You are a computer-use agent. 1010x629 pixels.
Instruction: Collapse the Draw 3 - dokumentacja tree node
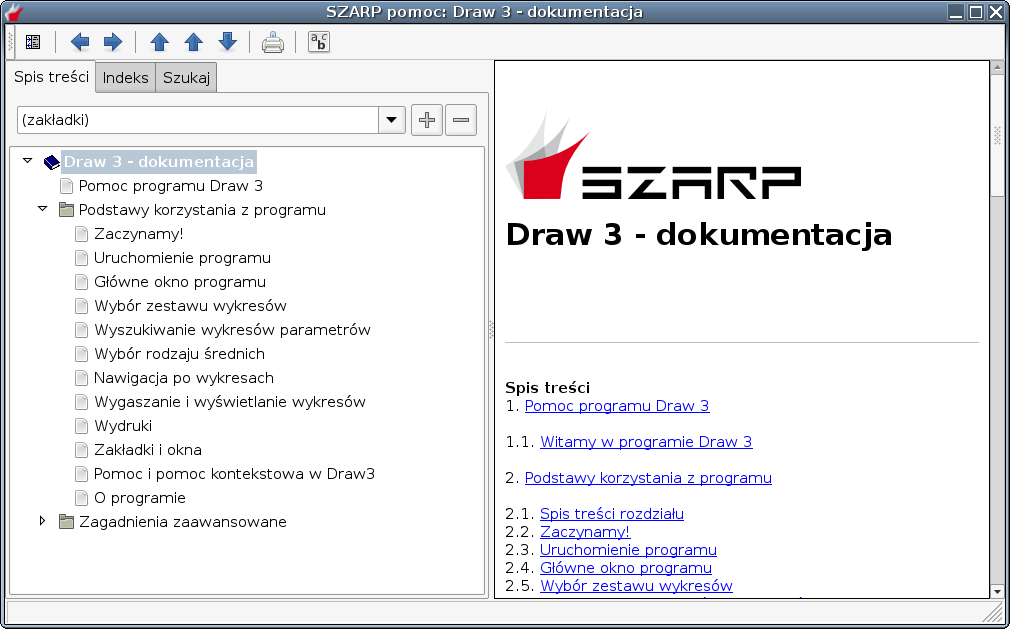[x=27, y=161]
